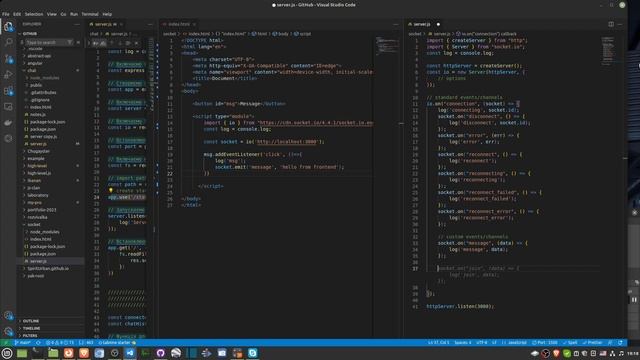Click Spaces: 4 indentation in status bar

(463, 342)
